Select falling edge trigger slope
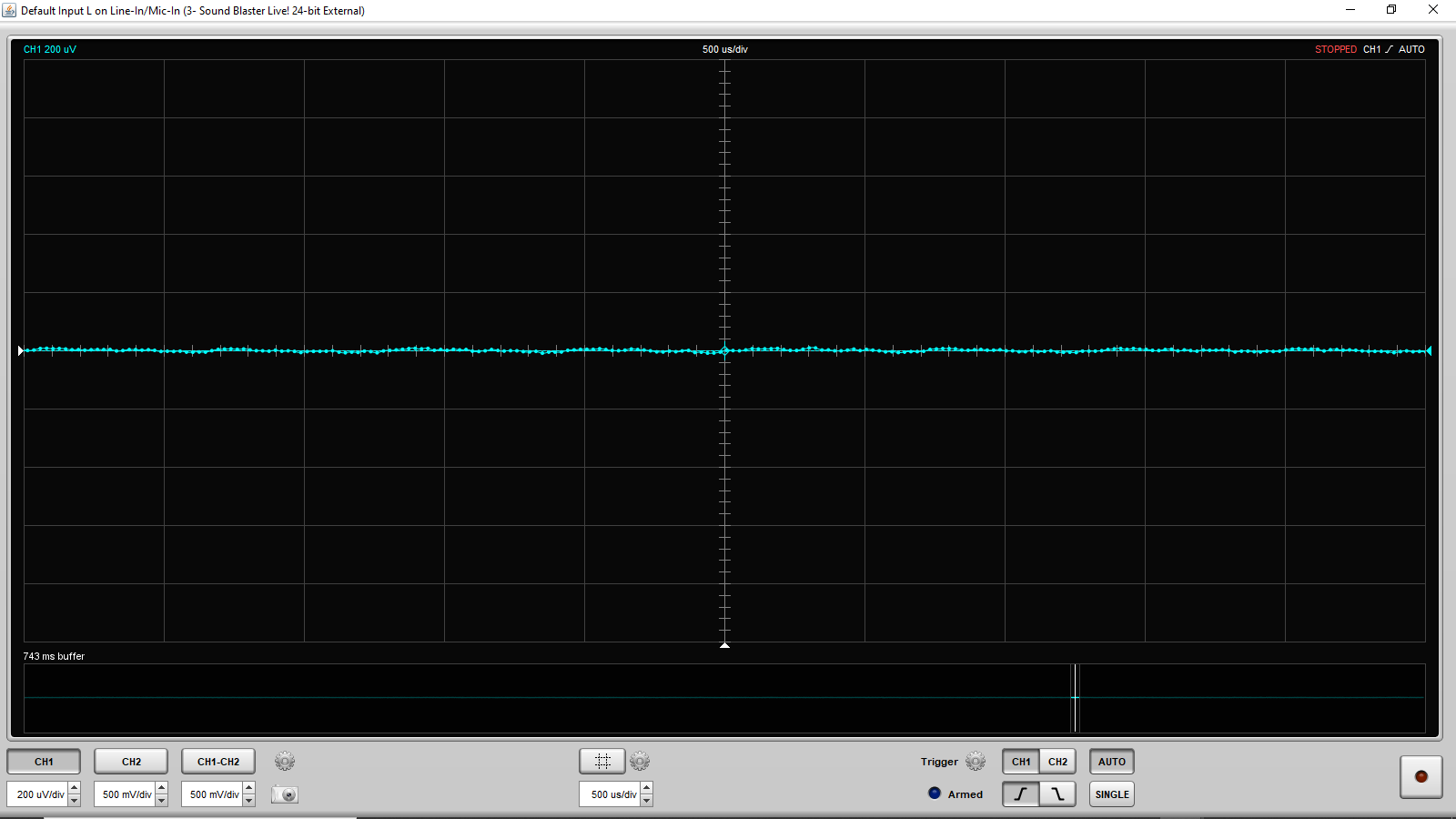1456x819 pixels. [x=1057, y=794]
